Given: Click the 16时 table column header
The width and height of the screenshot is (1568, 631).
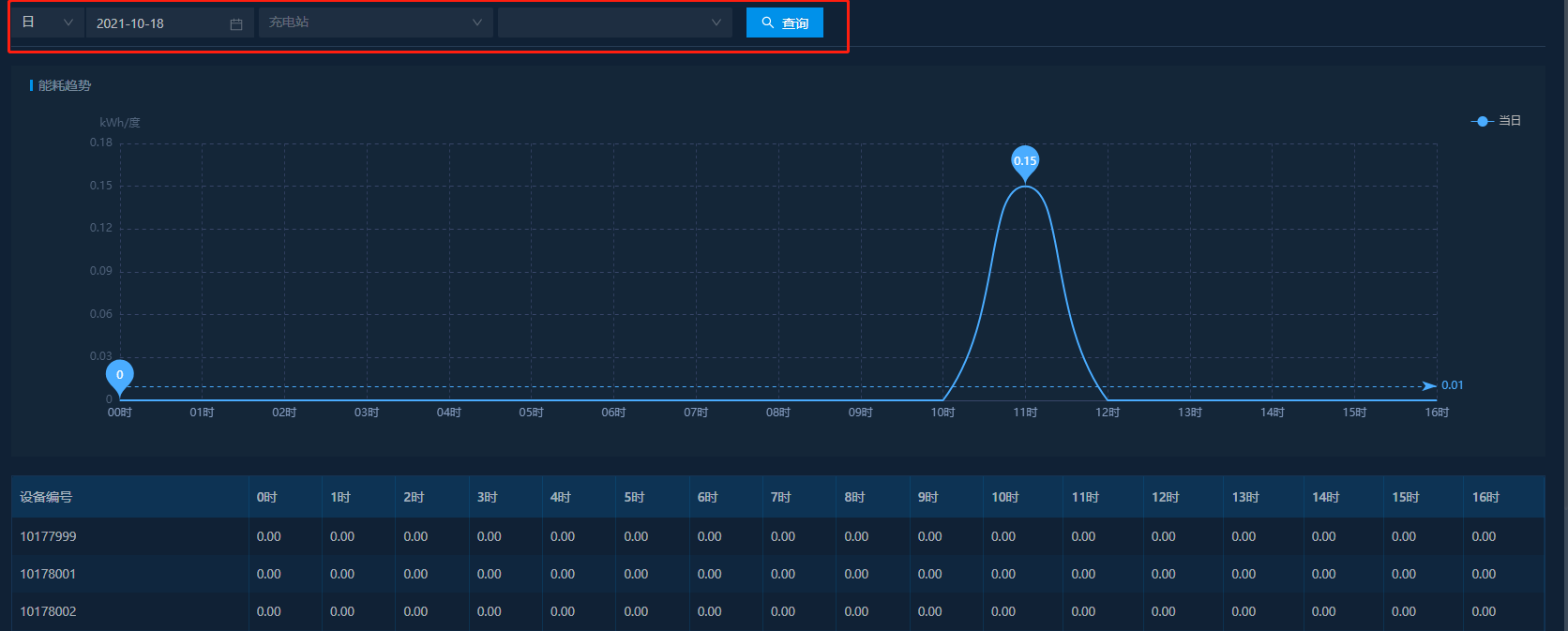Looking at the screenshot, I should click(1485, 497).
